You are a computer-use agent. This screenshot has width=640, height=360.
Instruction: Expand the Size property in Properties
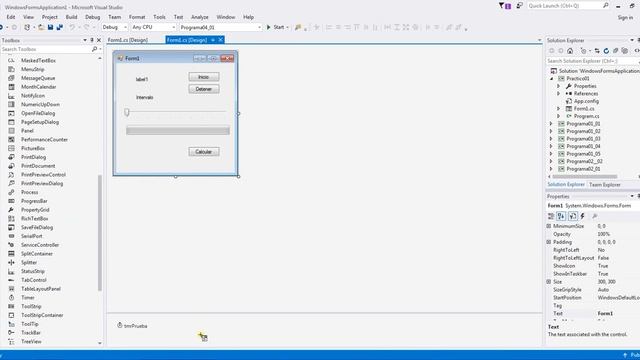point(549,282)
